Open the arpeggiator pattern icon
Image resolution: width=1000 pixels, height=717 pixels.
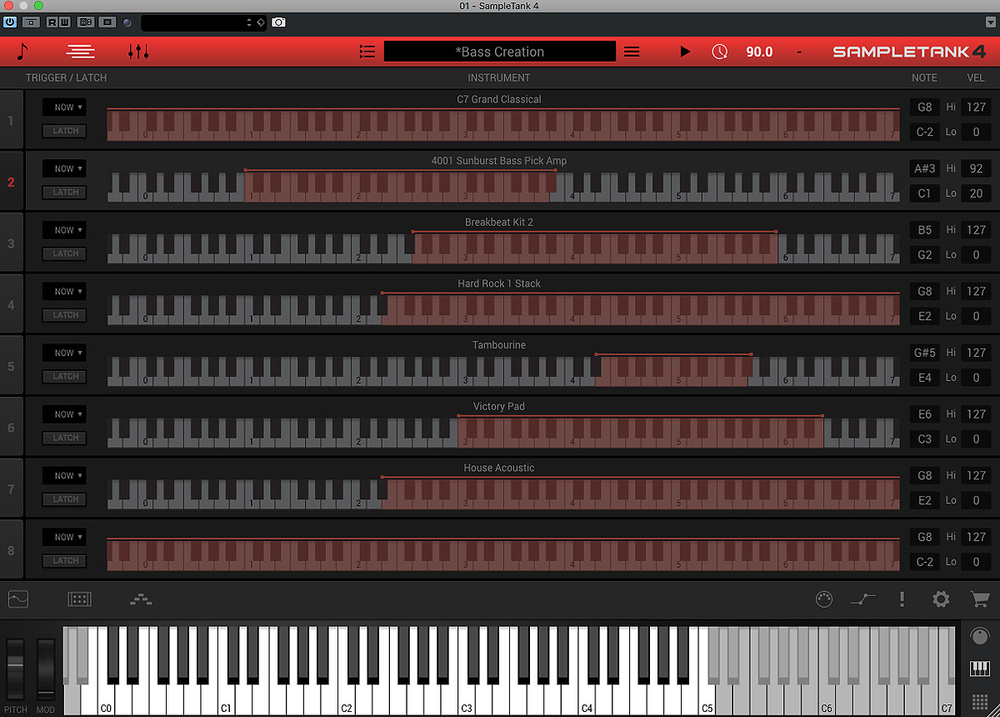tap(141, 599)
